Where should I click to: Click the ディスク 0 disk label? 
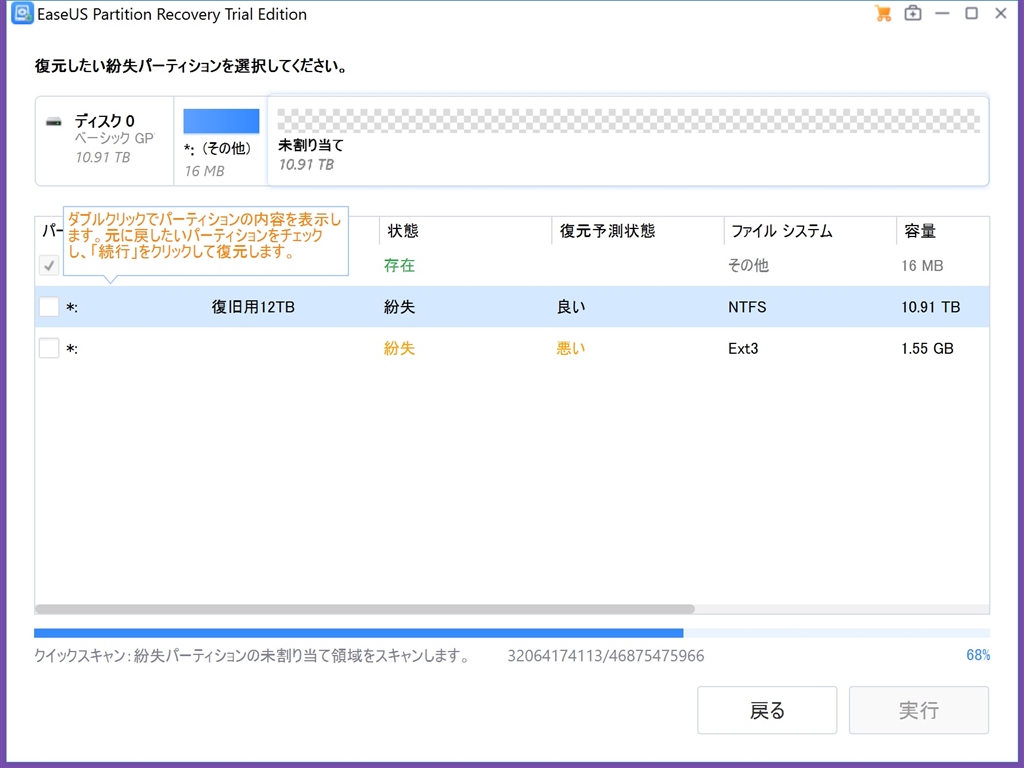[x=104, y=121]
